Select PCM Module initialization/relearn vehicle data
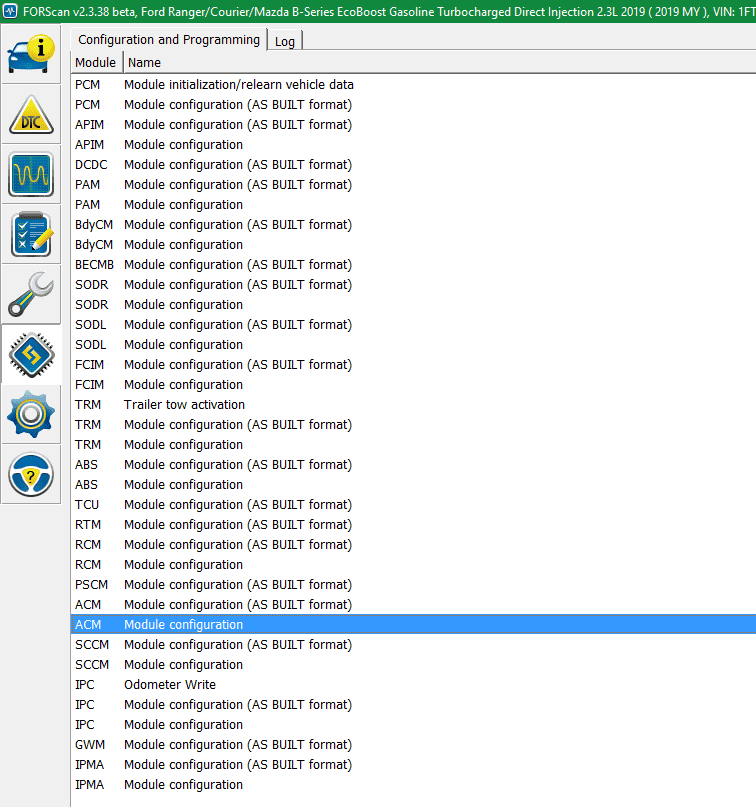756x807 pixels. pyautogui.click(x=413, y=84)
